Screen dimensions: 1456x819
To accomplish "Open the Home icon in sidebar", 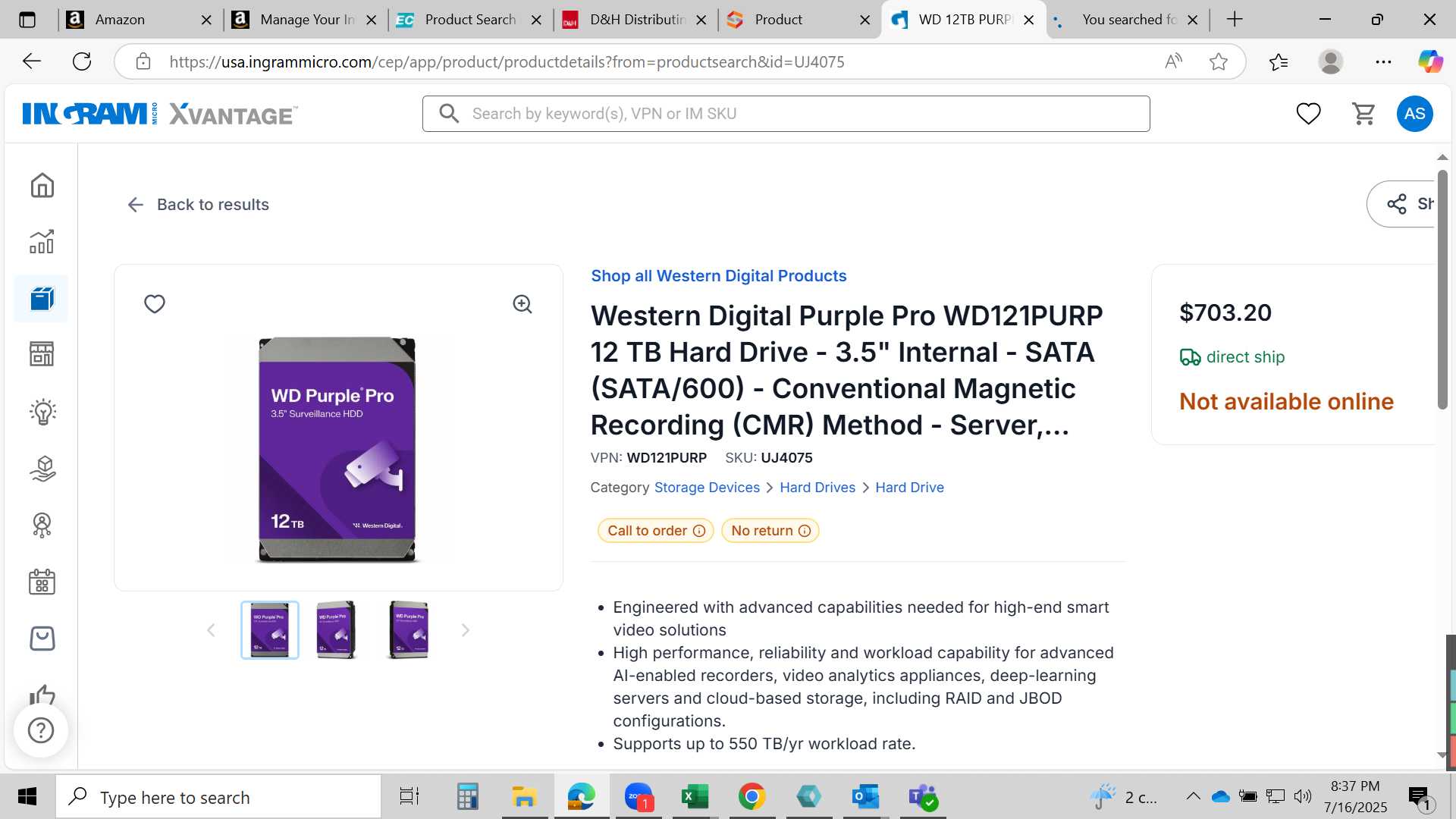I will coord(42,185).
